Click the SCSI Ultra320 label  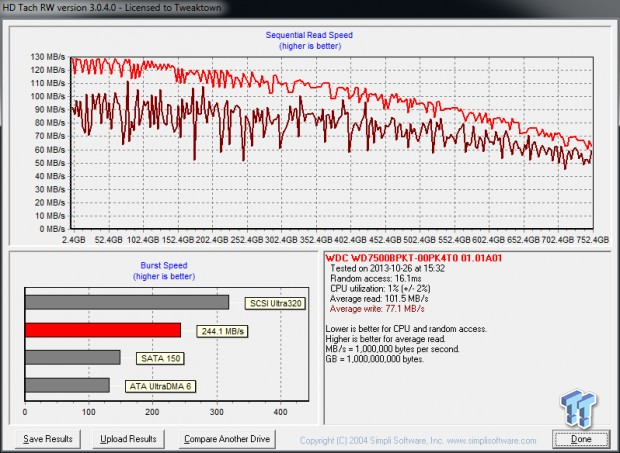point(275,304)
